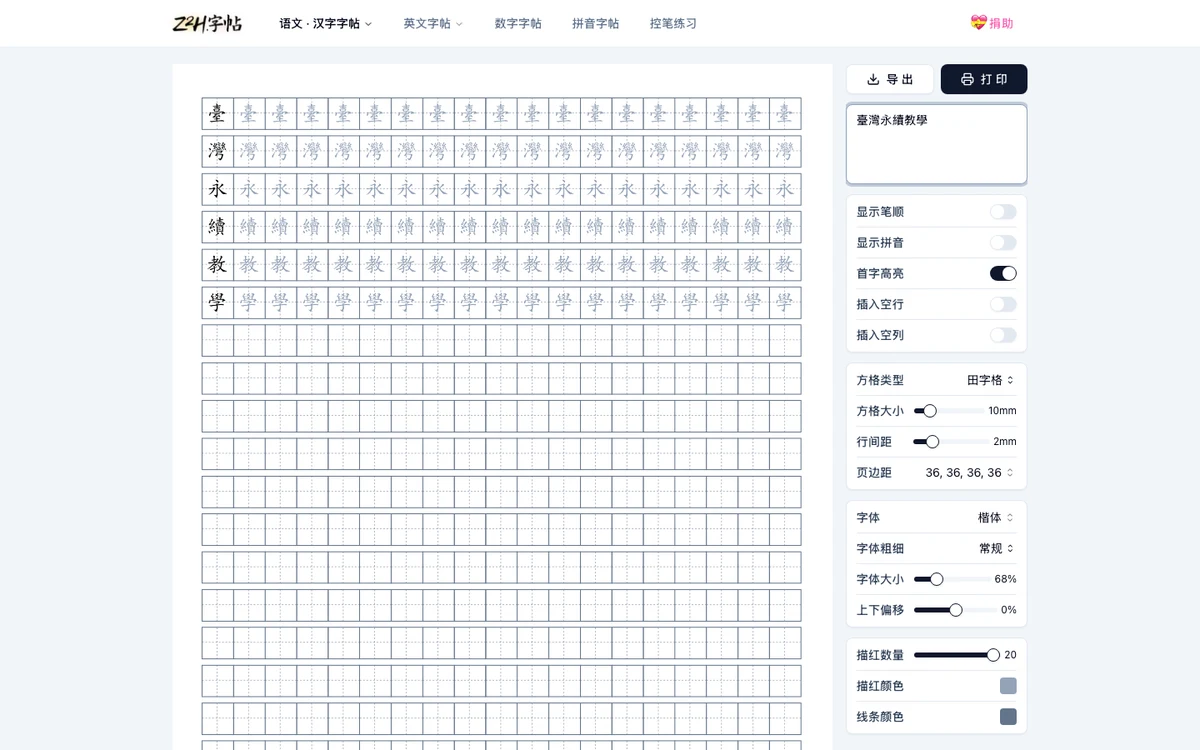Click the 上下偏移 slider handle

(x=956, y=610)
